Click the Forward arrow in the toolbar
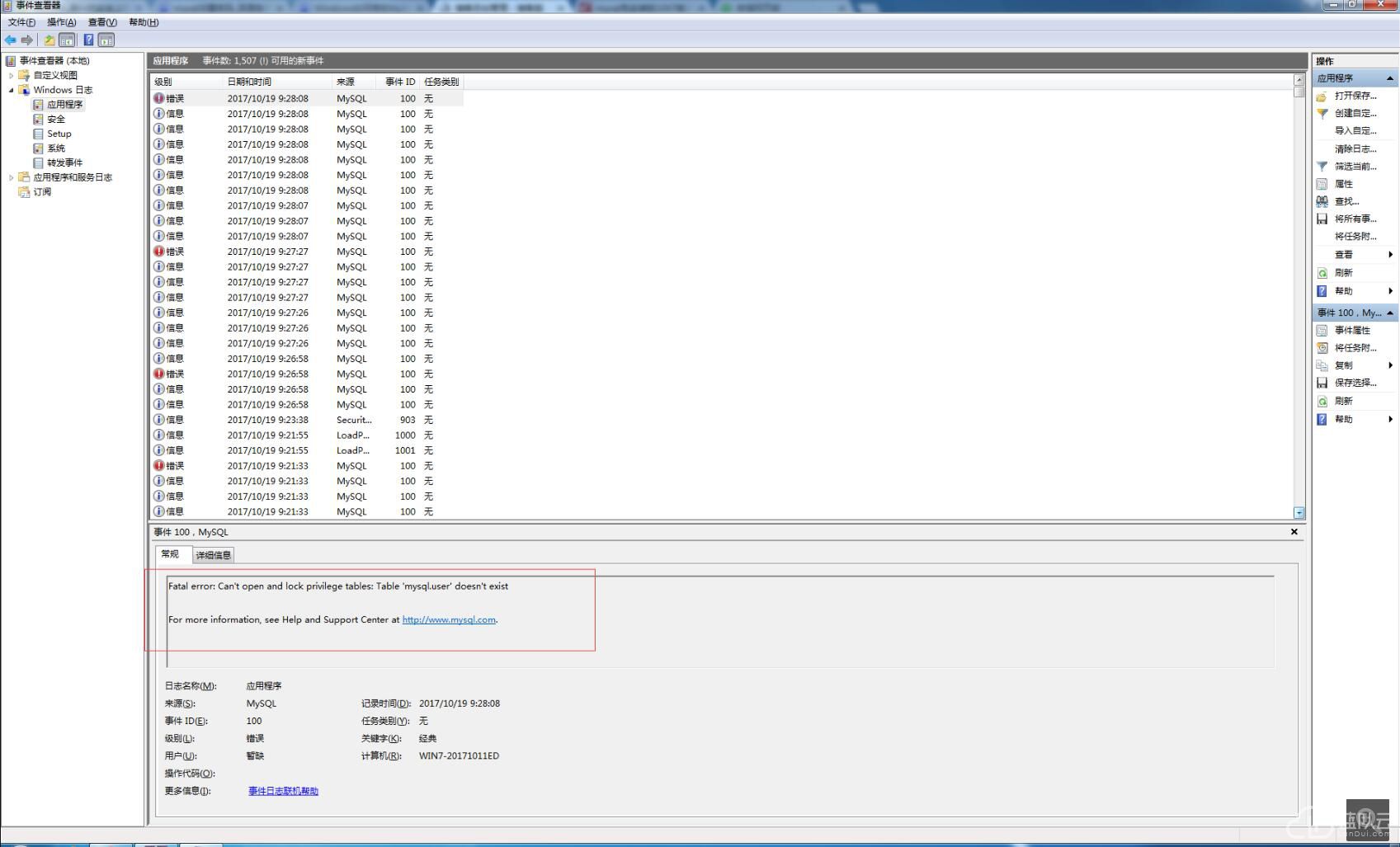This screenshot has height=847, width=1400. click(x=27, y=40)
